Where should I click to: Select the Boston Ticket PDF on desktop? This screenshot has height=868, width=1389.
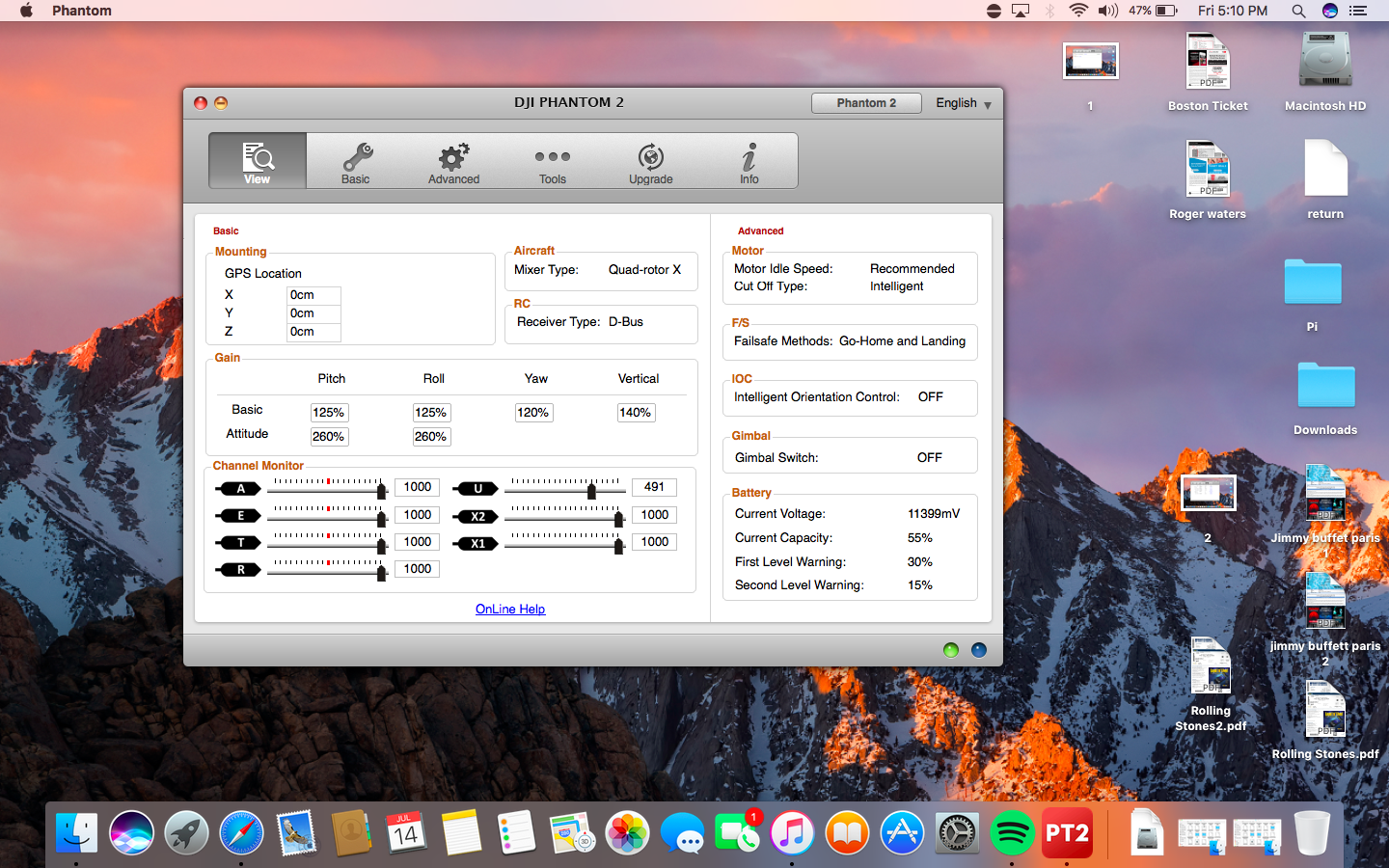[x=1208, y=72]
